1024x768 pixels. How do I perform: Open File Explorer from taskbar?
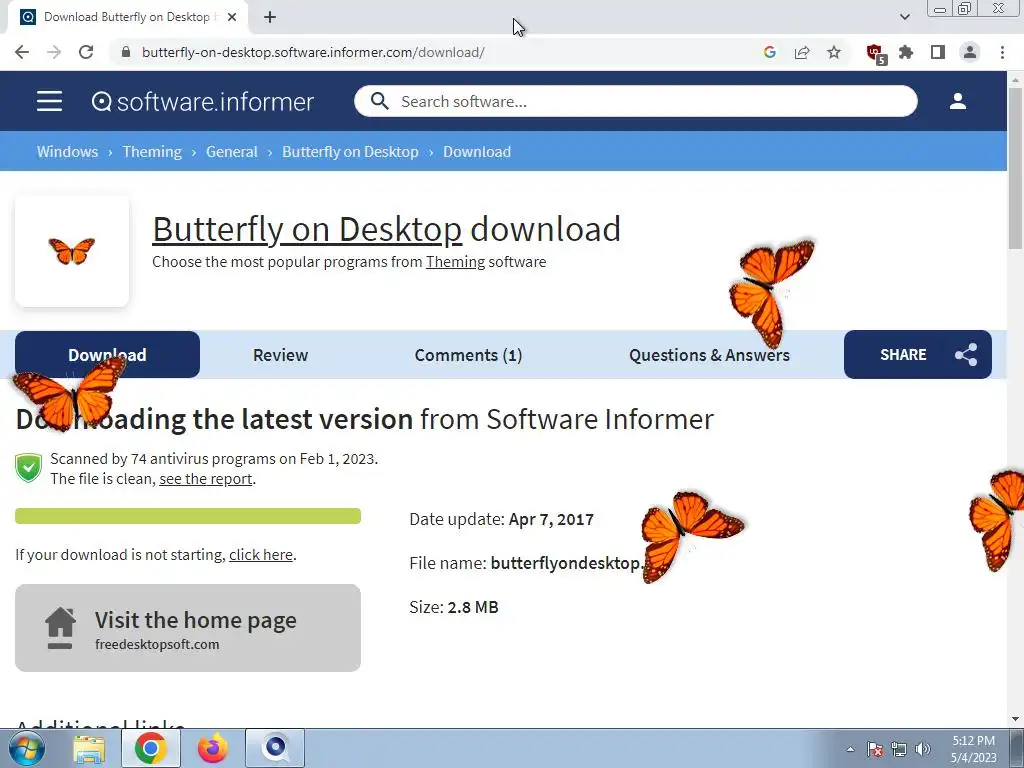tap(89, 748)
